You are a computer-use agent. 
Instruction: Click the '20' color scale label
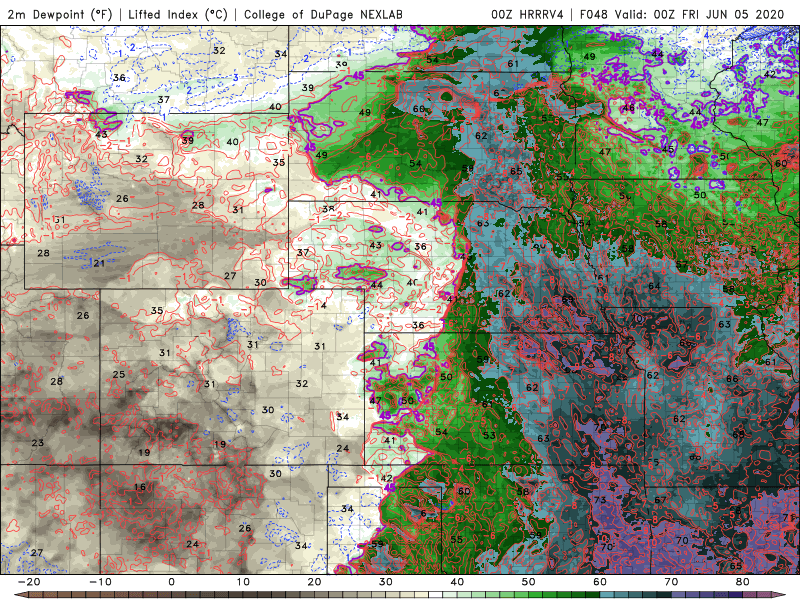[314, 582]
